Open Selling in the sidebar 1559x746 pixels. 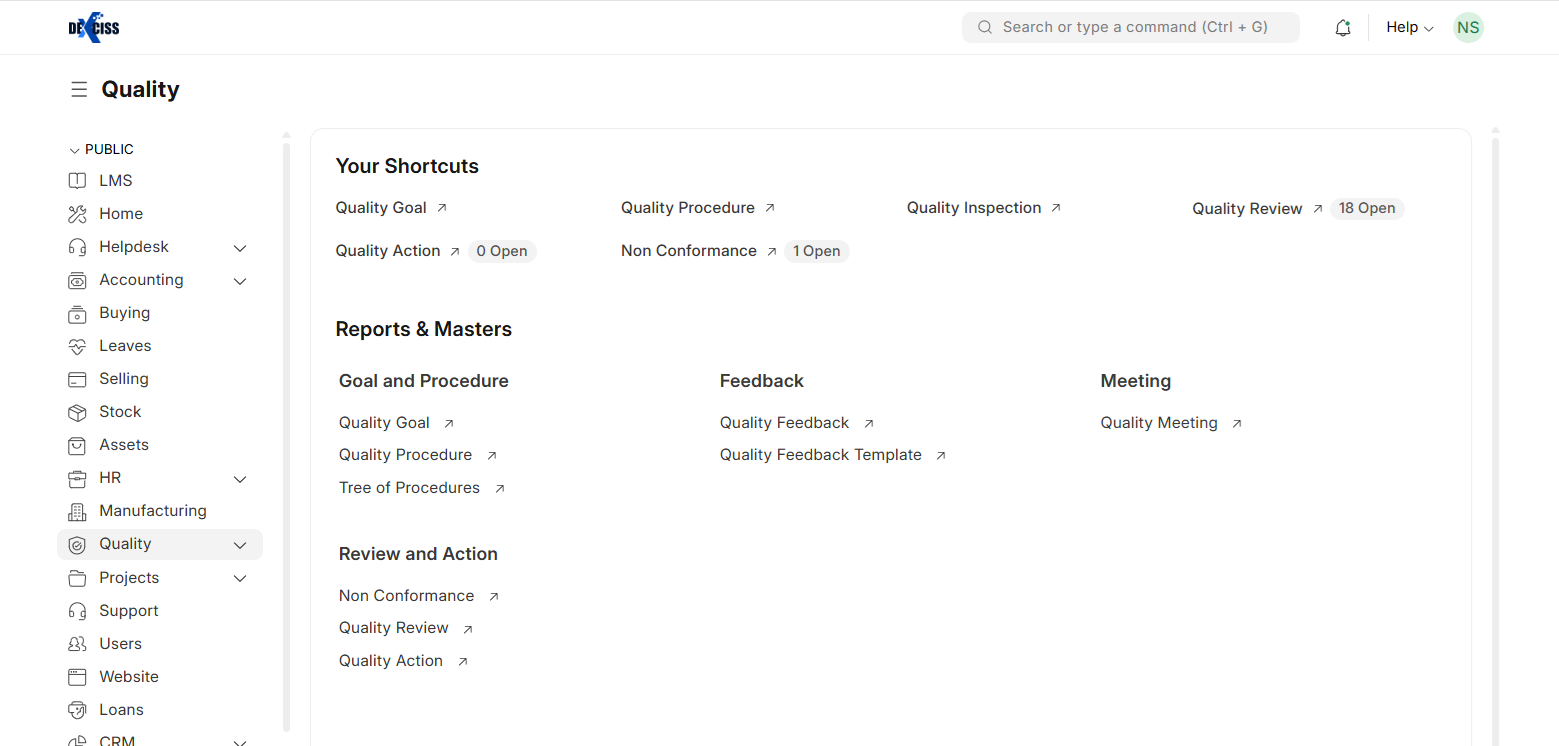(x=123, y=379)
